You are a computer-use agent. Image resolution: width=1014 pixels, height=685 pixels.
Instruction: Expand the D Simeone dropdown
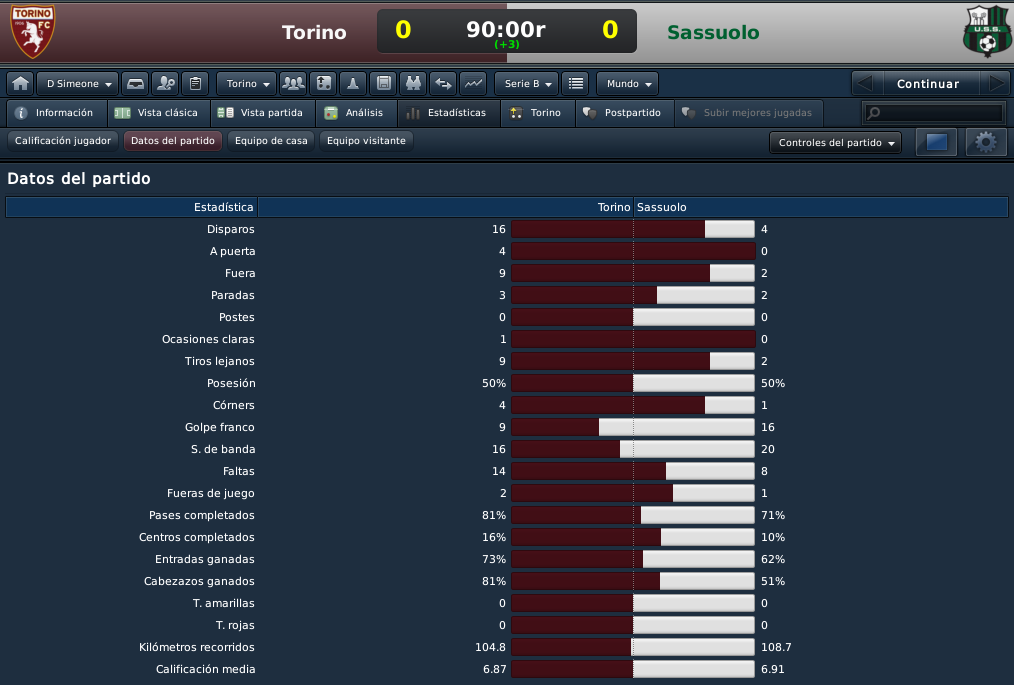[x=78, y=83]
